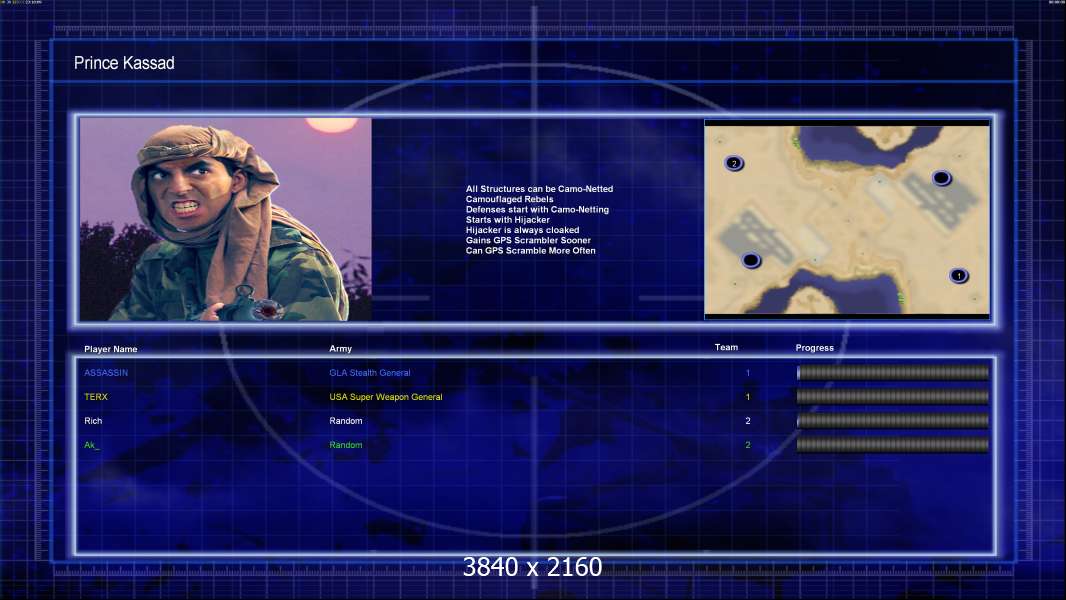Click the team number in TERX's row
Image resolution: width=1066 pixels, height=600 pixels.
pos(748,397)
